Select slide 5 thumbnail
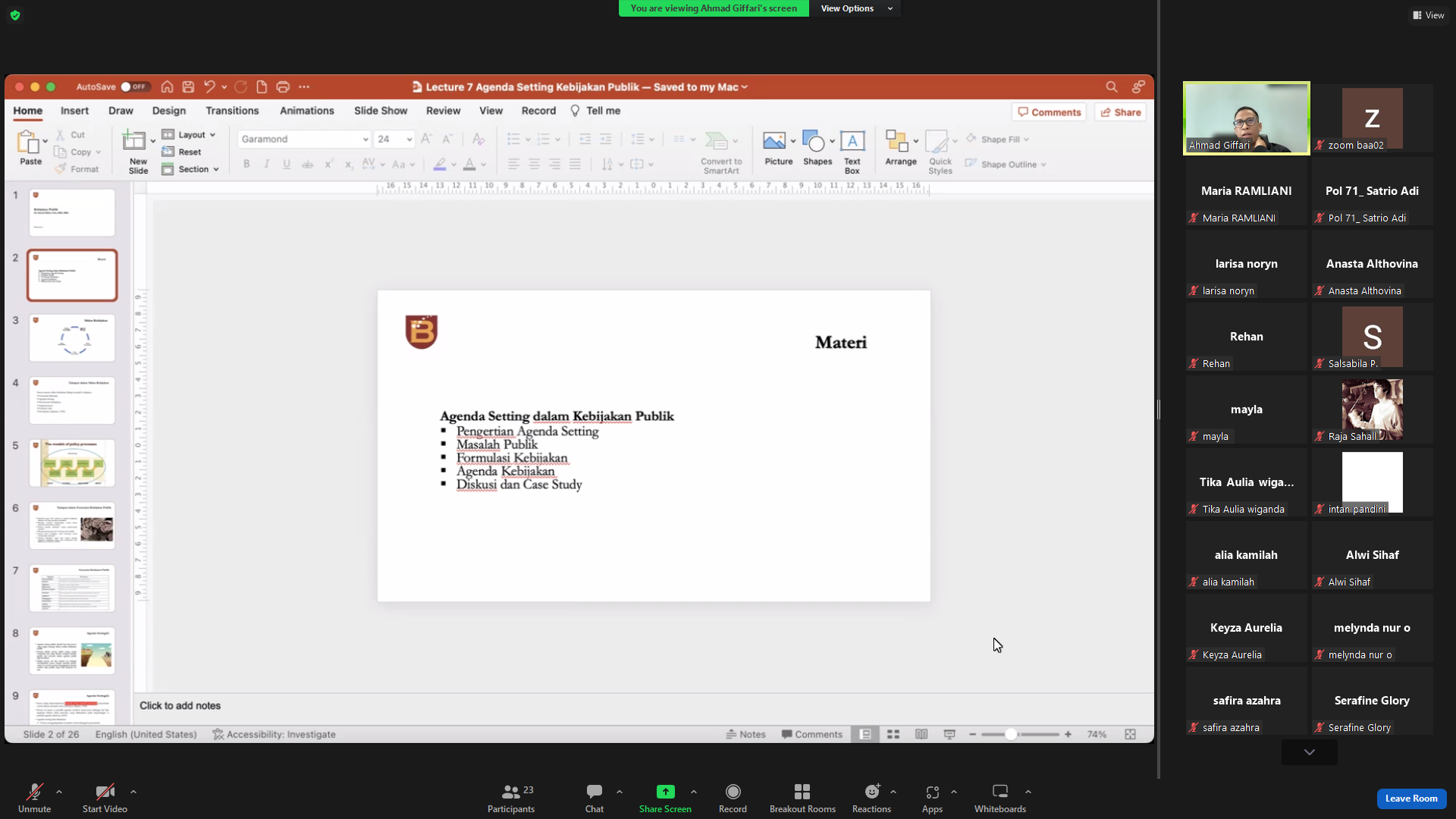This screenshot has width=1456, height=819. click(x=72, y=463)
